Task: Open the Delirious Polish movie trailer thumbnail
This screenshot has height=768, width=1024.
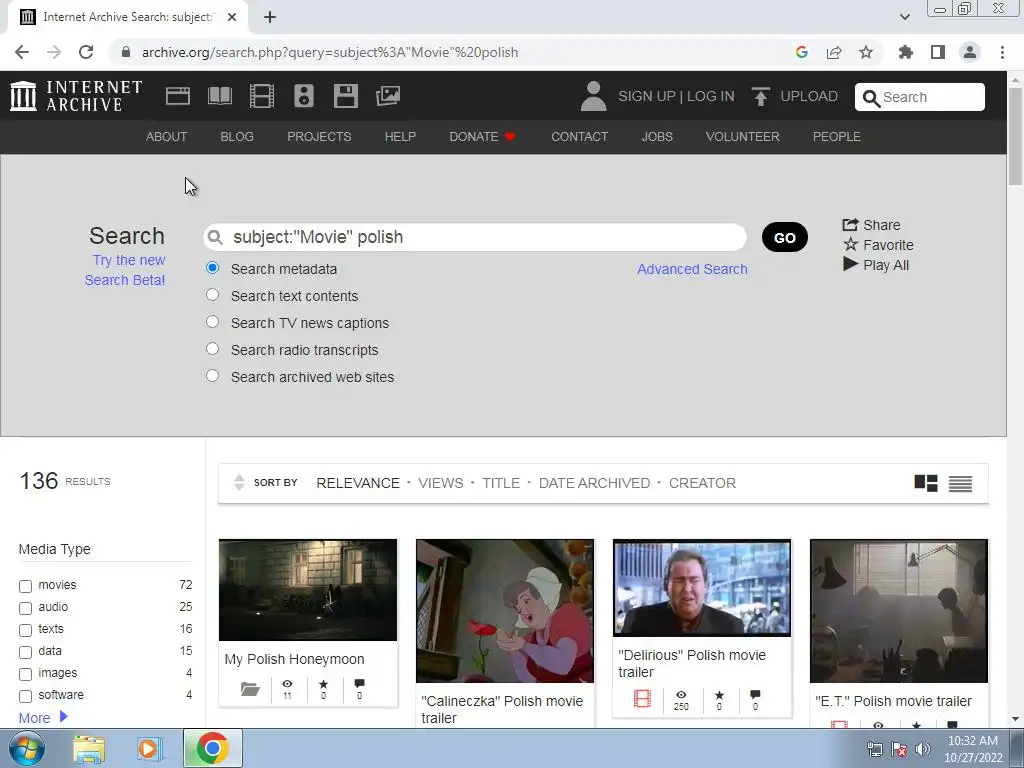Action: click(x=701, y=587)
